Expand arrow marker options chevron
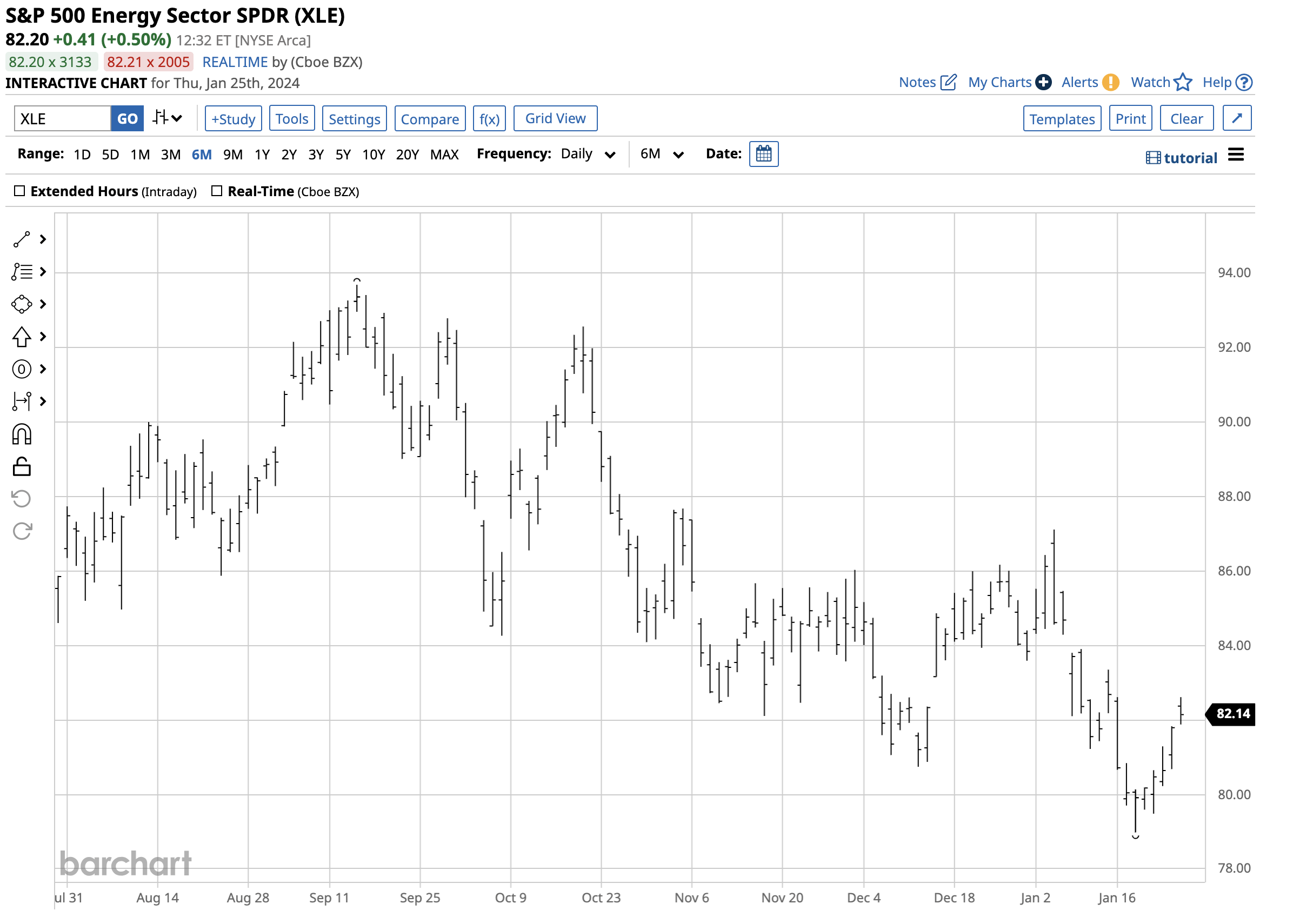Image resolution: width=1293 pixels, height=924 pixels. click(43, 337)
